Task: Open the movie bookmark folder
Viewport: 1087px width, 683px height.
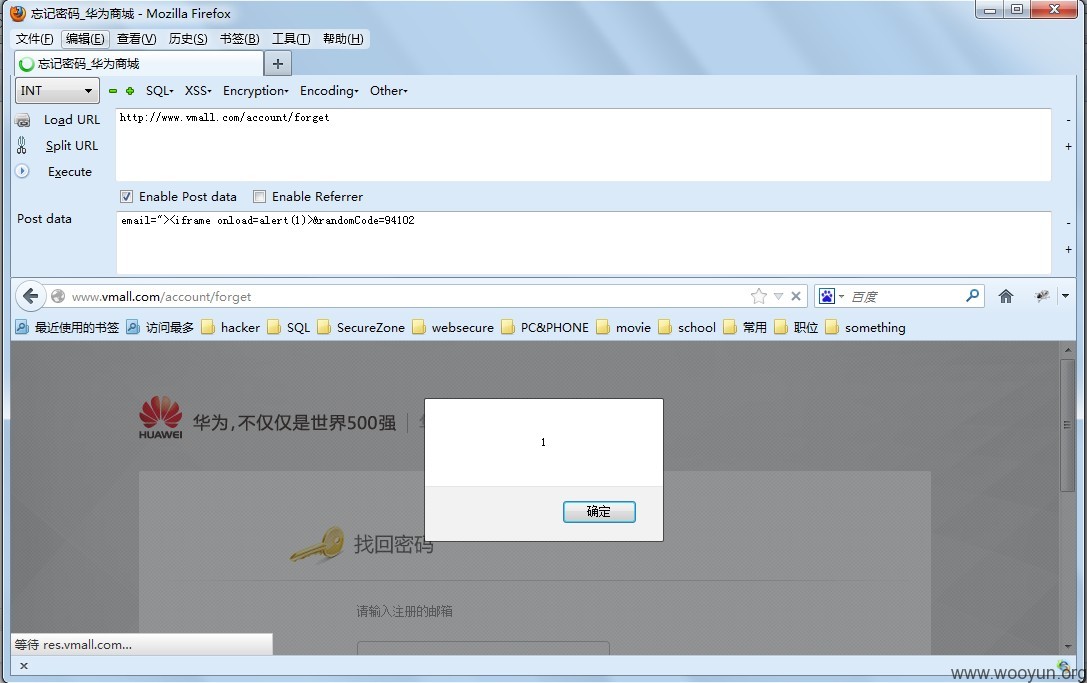Action: pyautogui.click(x=624, y=327)
